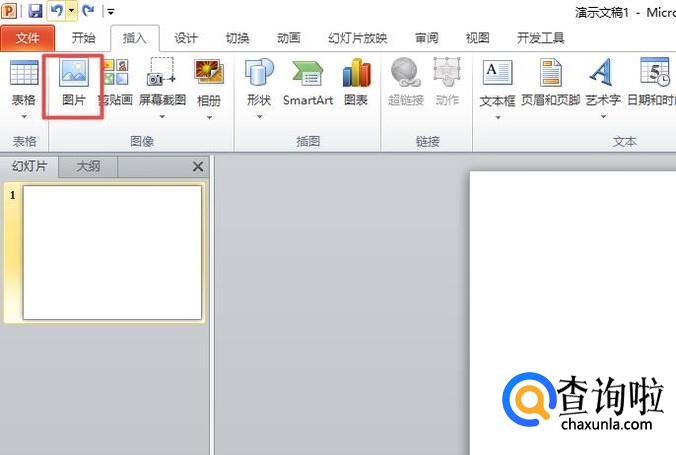Expand the 表格 table dropdown arrow
This screenshot has height=455, width=676.
pos(24,117)
